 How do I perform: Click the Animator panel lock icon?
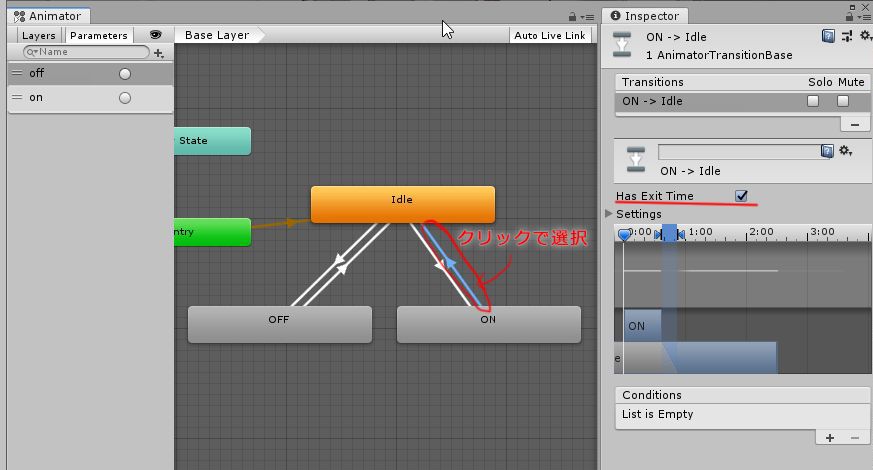tap(572, 17)
